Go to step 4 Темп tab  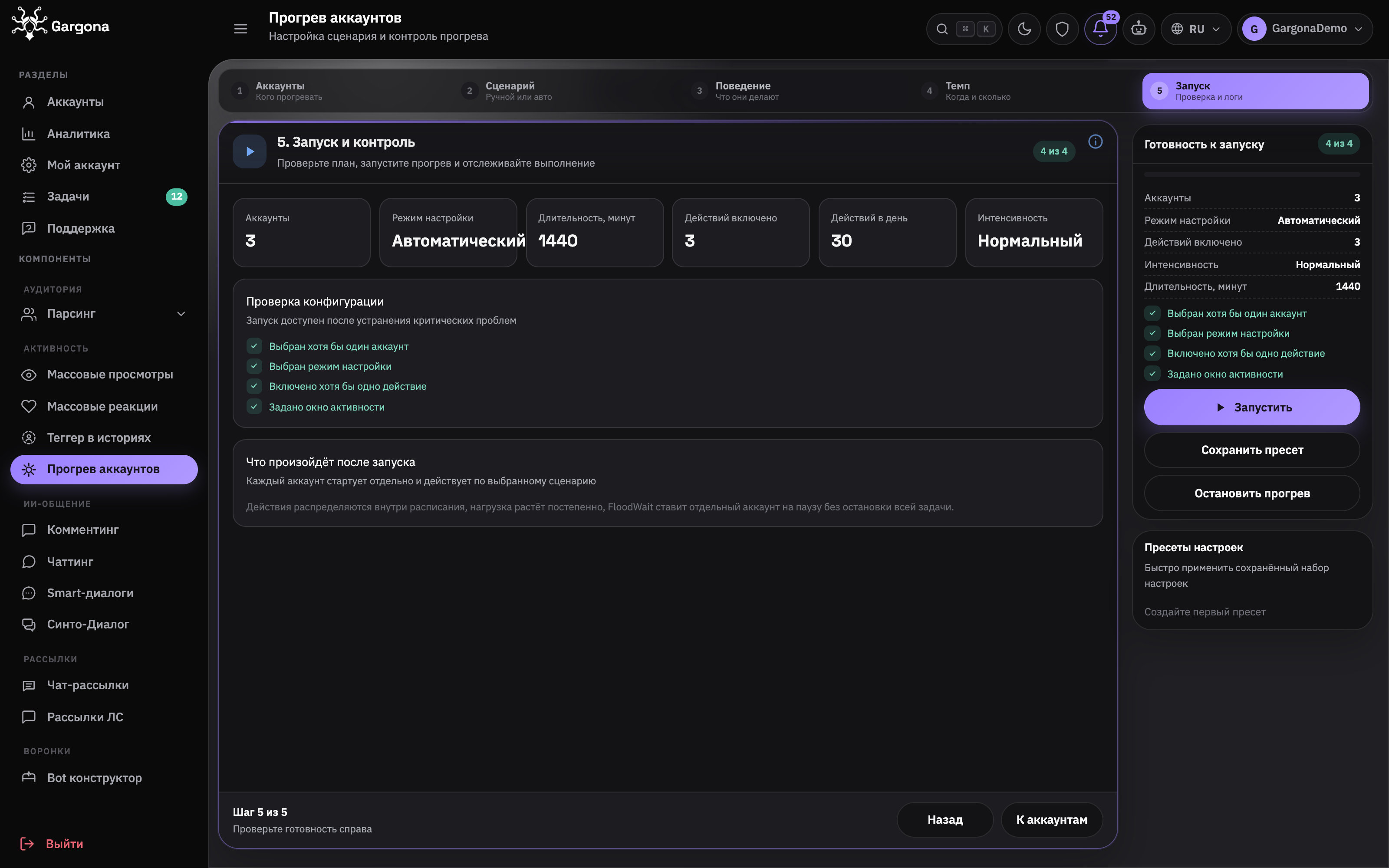(1026, 91)
